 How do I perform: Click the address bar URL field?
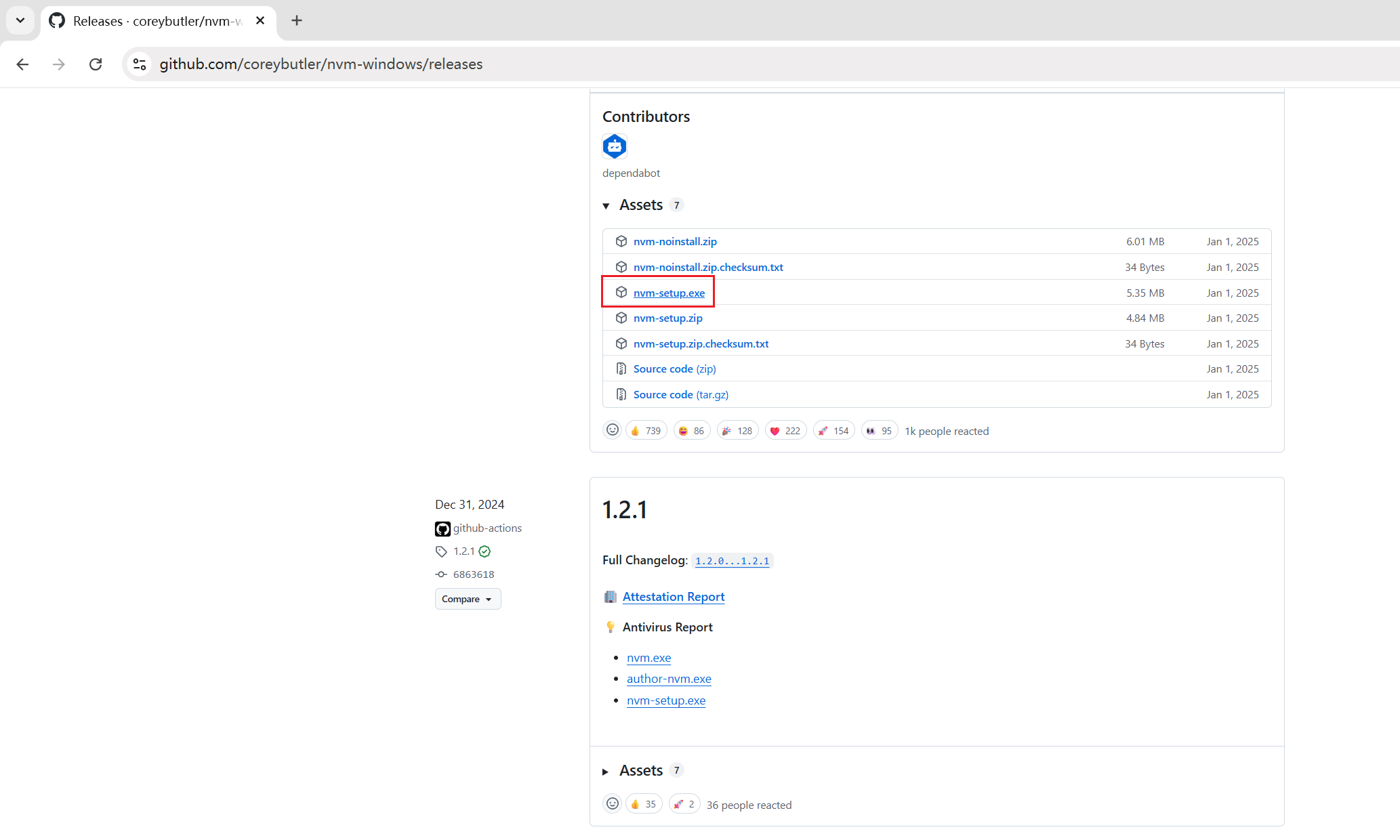pos(610,64)
